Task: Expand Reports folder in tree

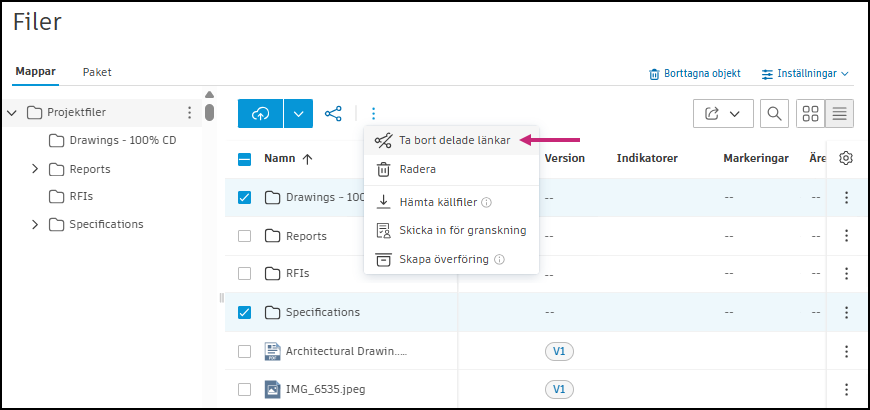Action: click(35, 169)
